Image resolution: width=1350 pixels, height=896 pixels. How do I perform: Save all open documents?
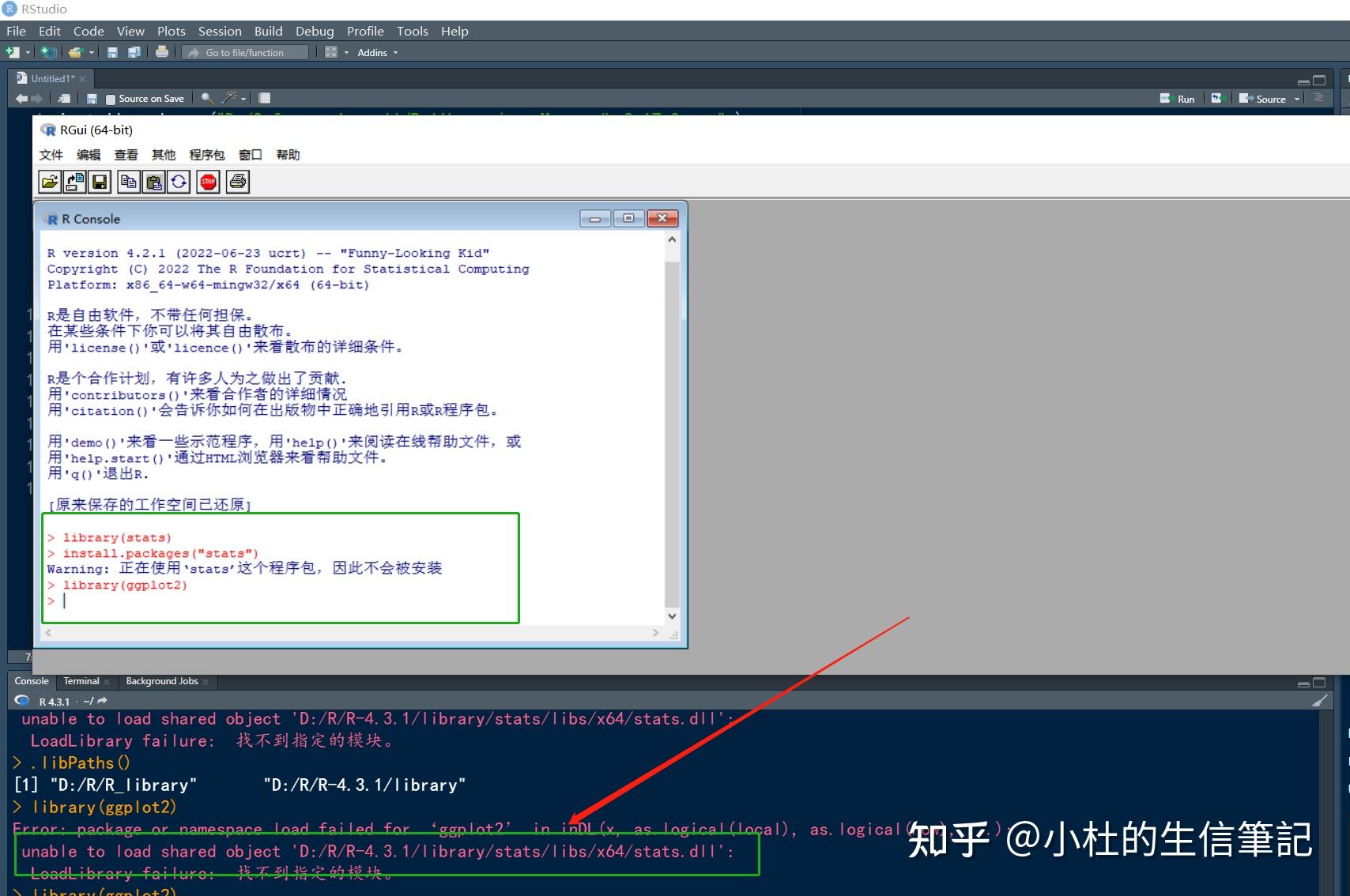pos(134,52)
